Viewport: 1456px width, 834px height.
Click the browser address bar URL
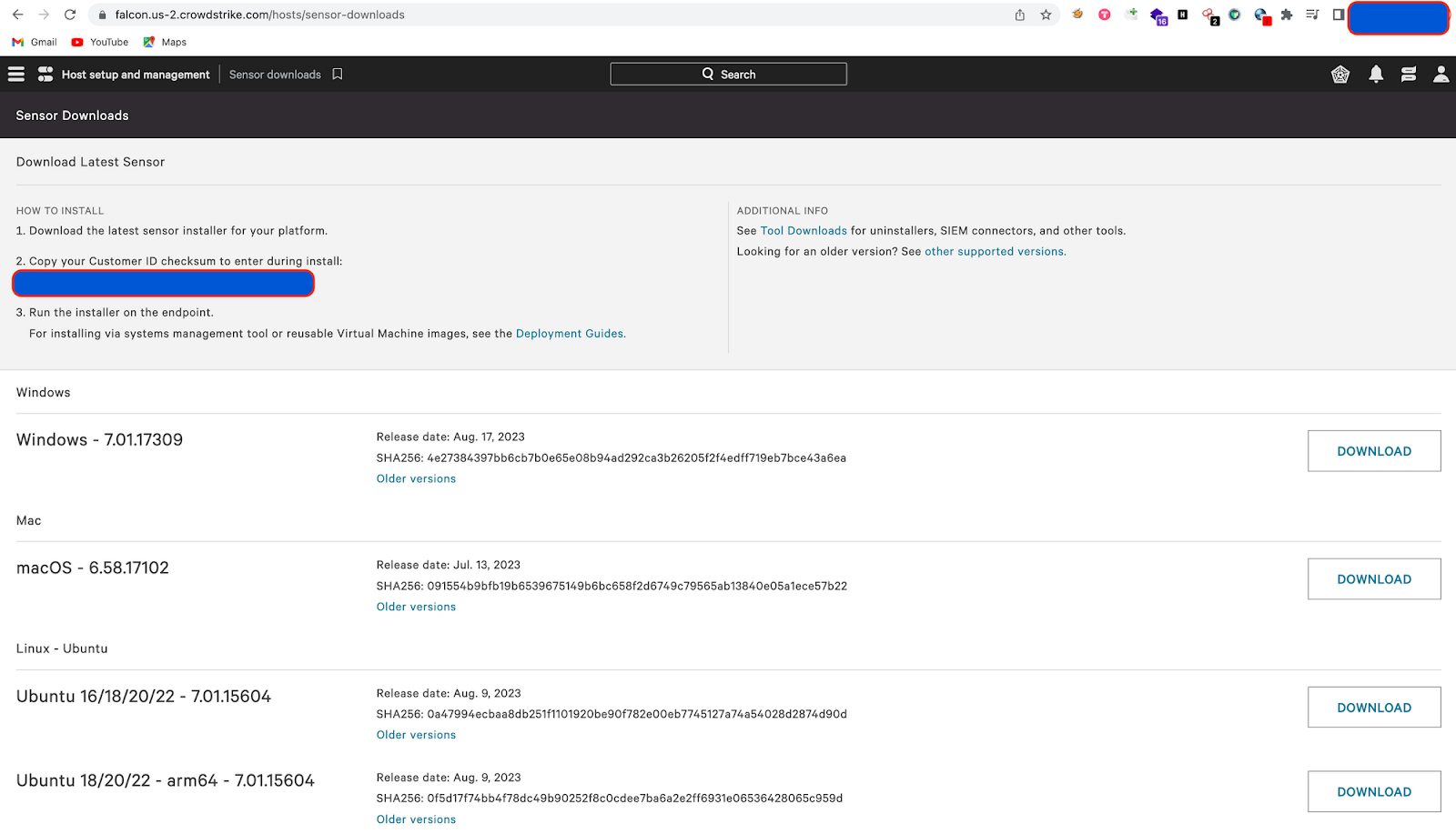pyautogui.click(x=259, y=15)
